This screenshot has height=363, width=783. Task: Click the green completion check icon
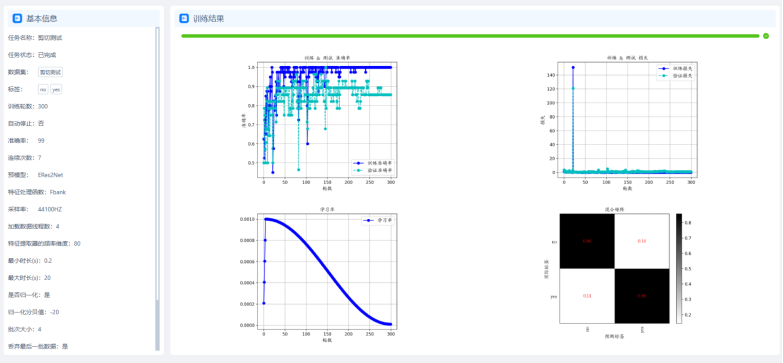[x=766, y=36]
